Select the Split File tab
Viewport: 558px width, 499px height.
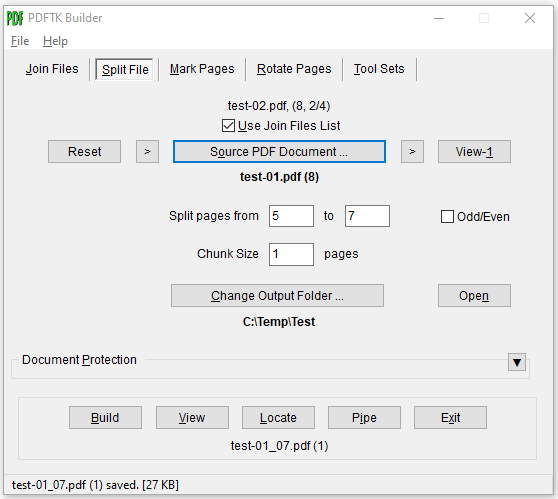(x=125, y=69)
